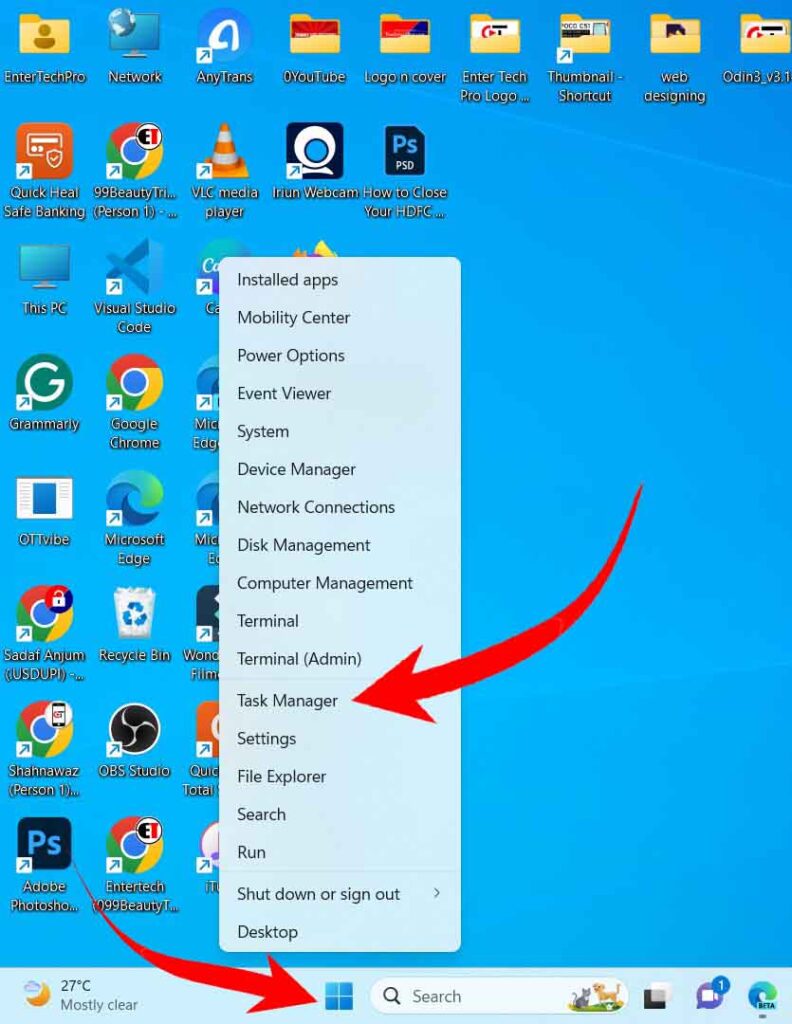Image resolution: width=792 pixels, height=1024 pixels.
Task: Open the Iriun Webcam desktop icon
Action: pos(315,152)
